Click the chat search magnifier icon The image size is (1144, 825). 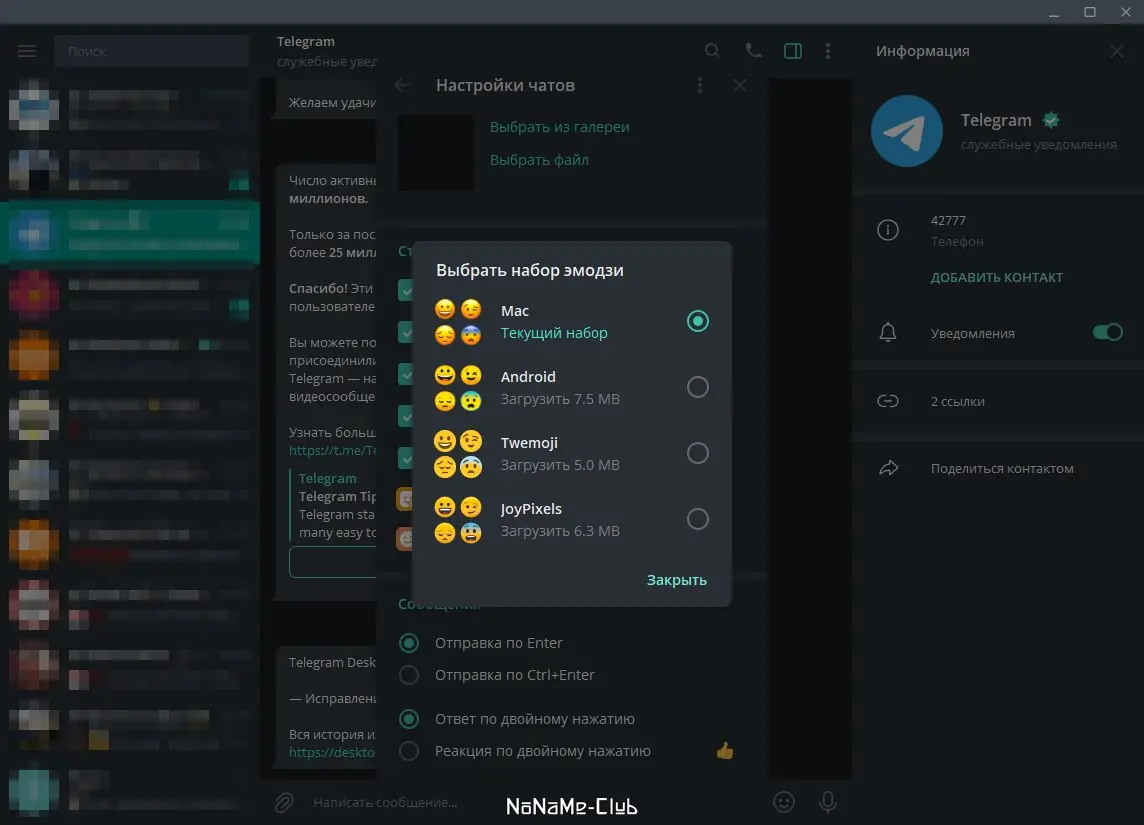point(712,50)
